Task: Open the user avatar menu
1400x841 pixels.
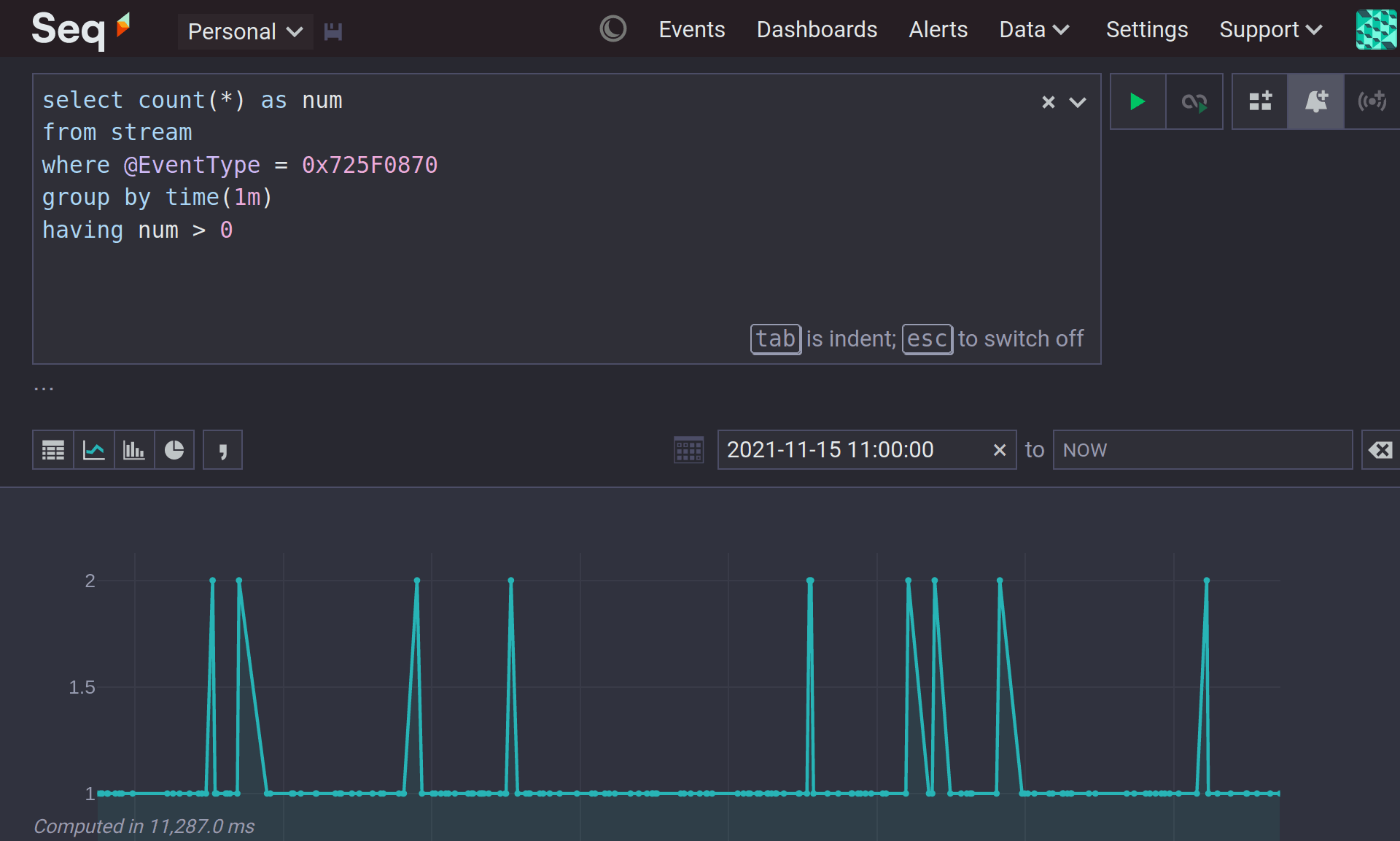Action: tap(1377, 29)
